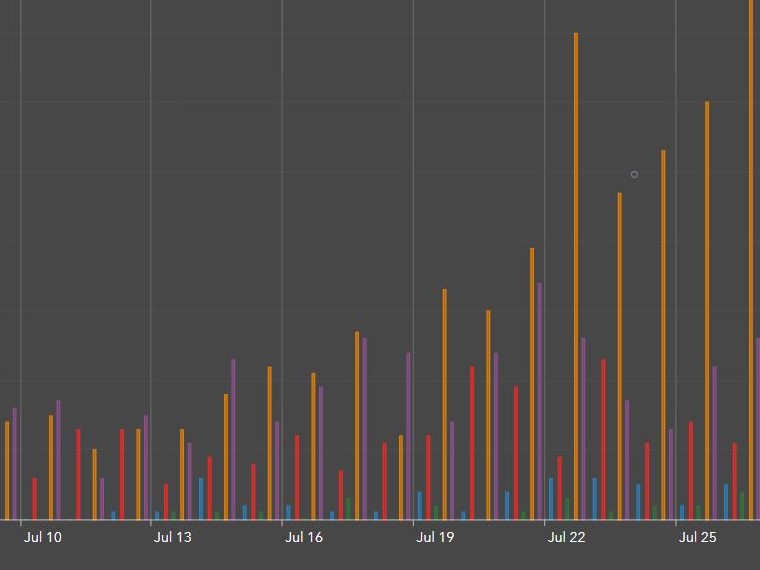Select the tall orange bar right of Jul 22

576,280
